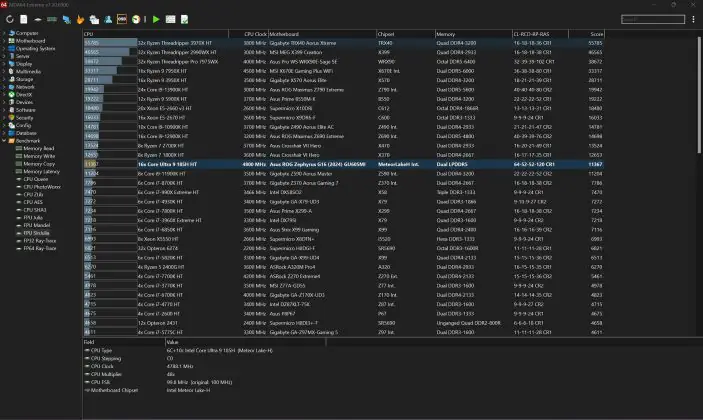703x420 pixels.
Task: Click the CL-RCD-RP-RAS column header
Action: pos(540,34)
